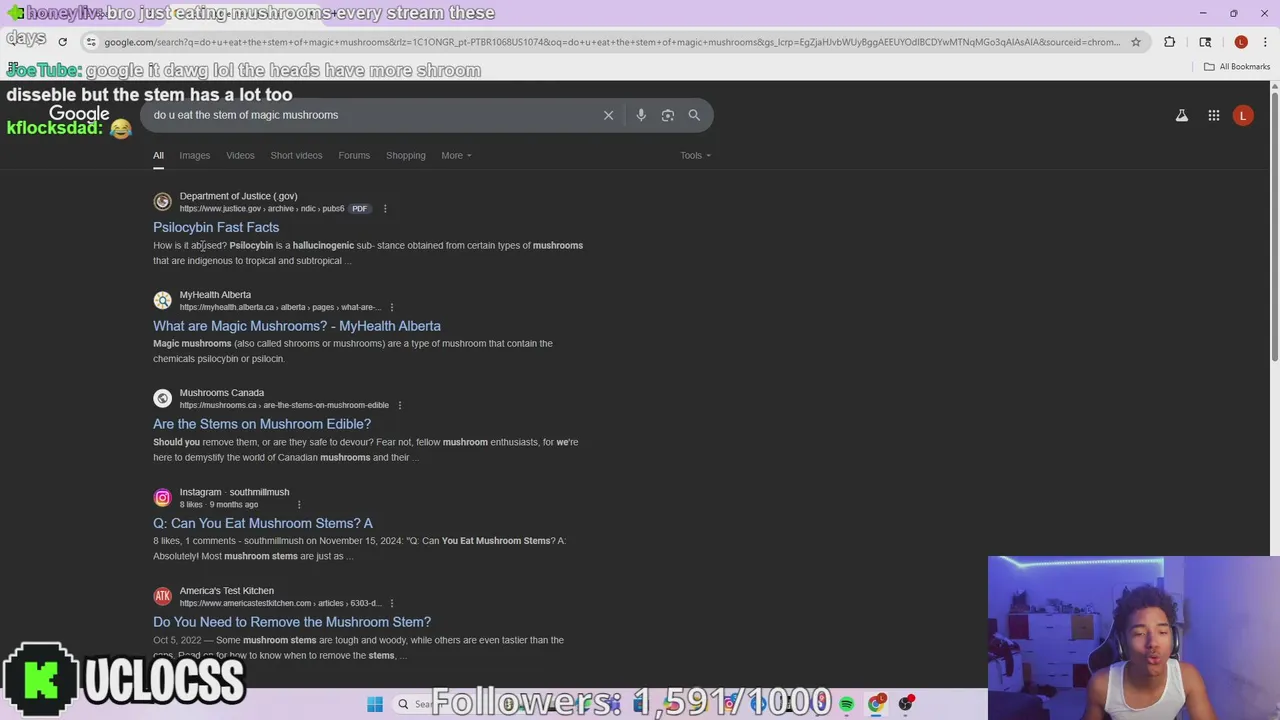Open site information icon in address bar
The image size is (1280, 720).
[x=91, y=42]
